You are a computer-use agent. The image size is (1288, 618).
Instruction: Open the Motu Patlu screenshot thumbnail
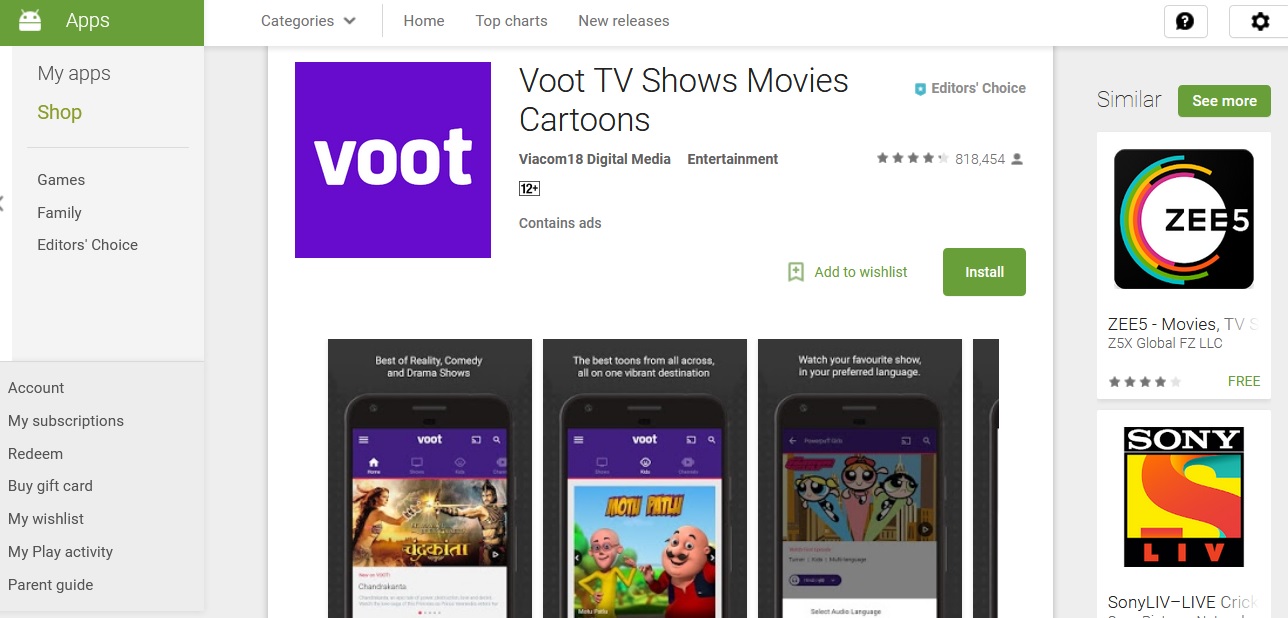click(645, 478)
